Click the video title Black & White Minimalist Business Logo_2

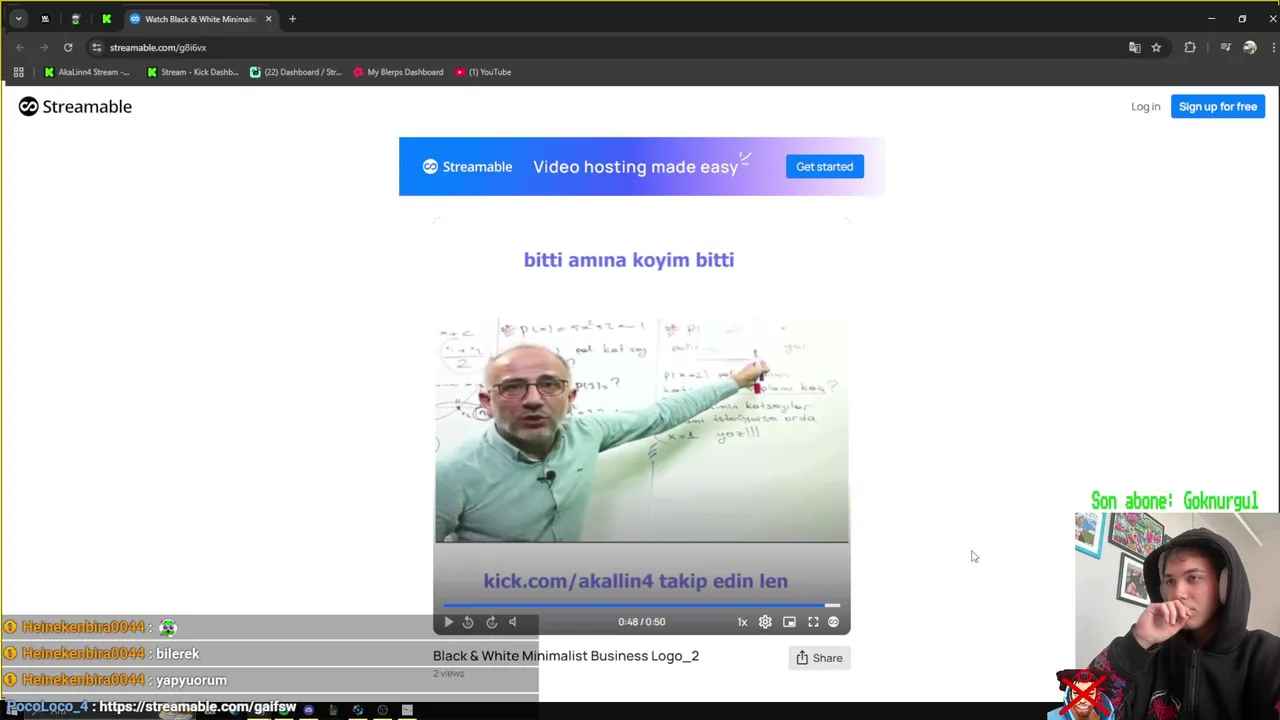click(x=566, y=656)
